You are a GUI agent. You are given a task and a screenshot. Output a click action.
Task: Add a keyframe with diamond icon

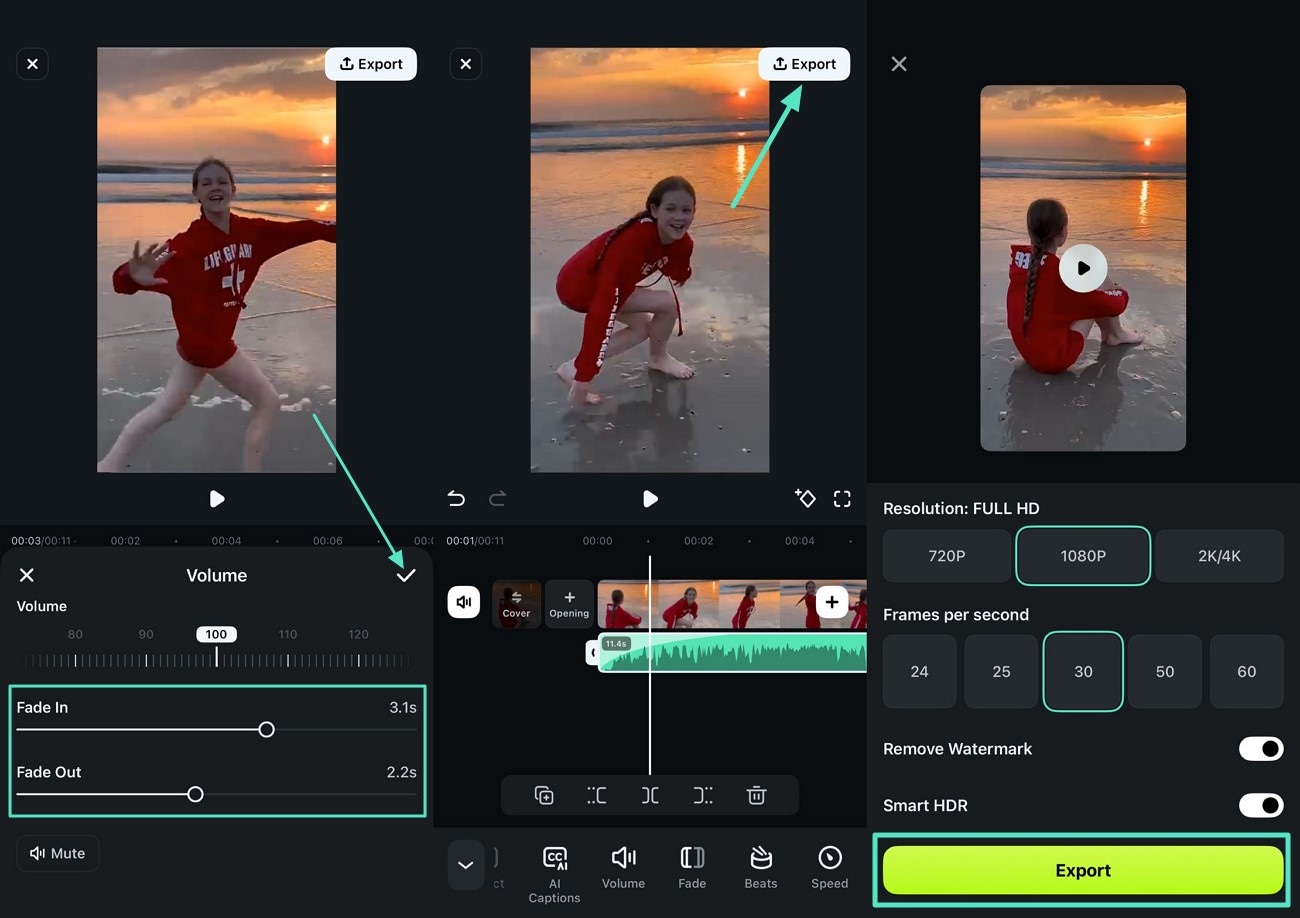click(804, 498)
